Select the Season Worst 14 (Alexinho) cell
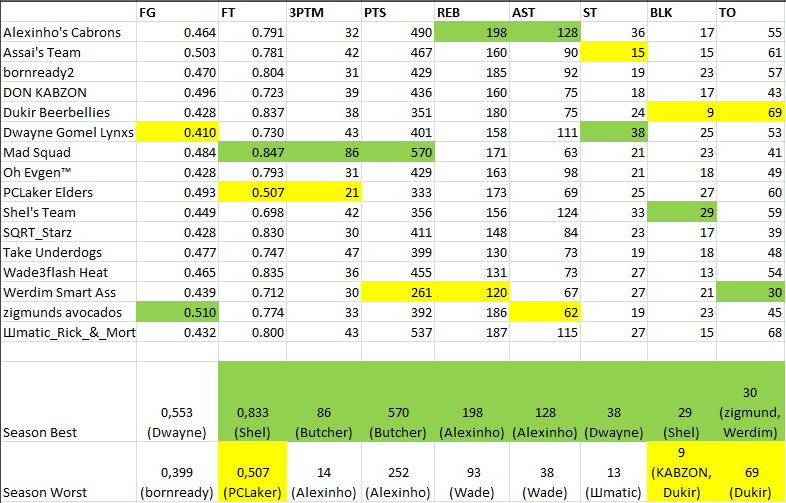 click(324, 472)
